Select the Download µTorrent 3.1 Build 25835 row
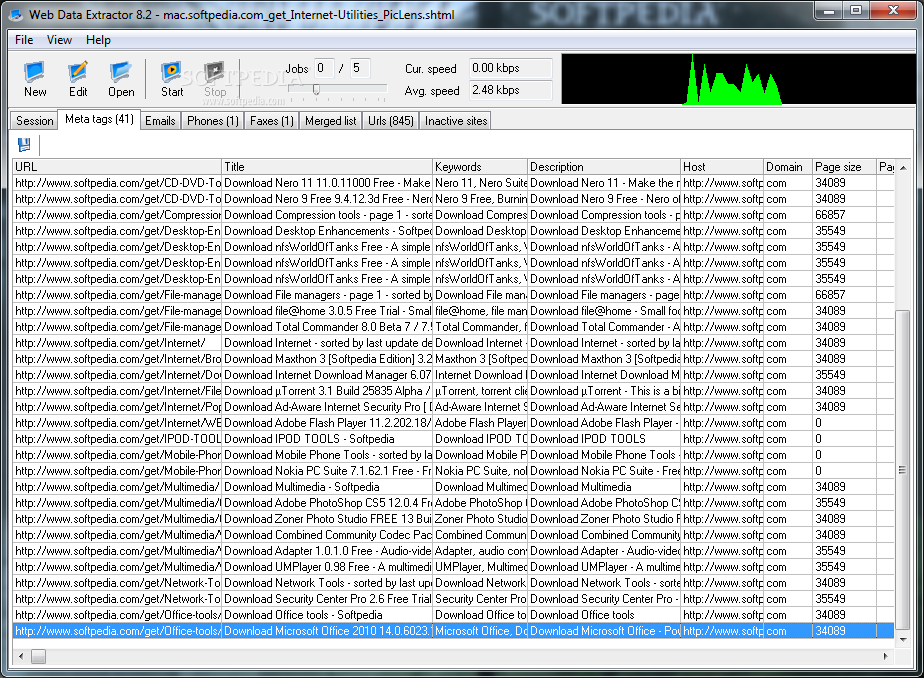This screenshot has height=678, width=924. click(453, 391)
